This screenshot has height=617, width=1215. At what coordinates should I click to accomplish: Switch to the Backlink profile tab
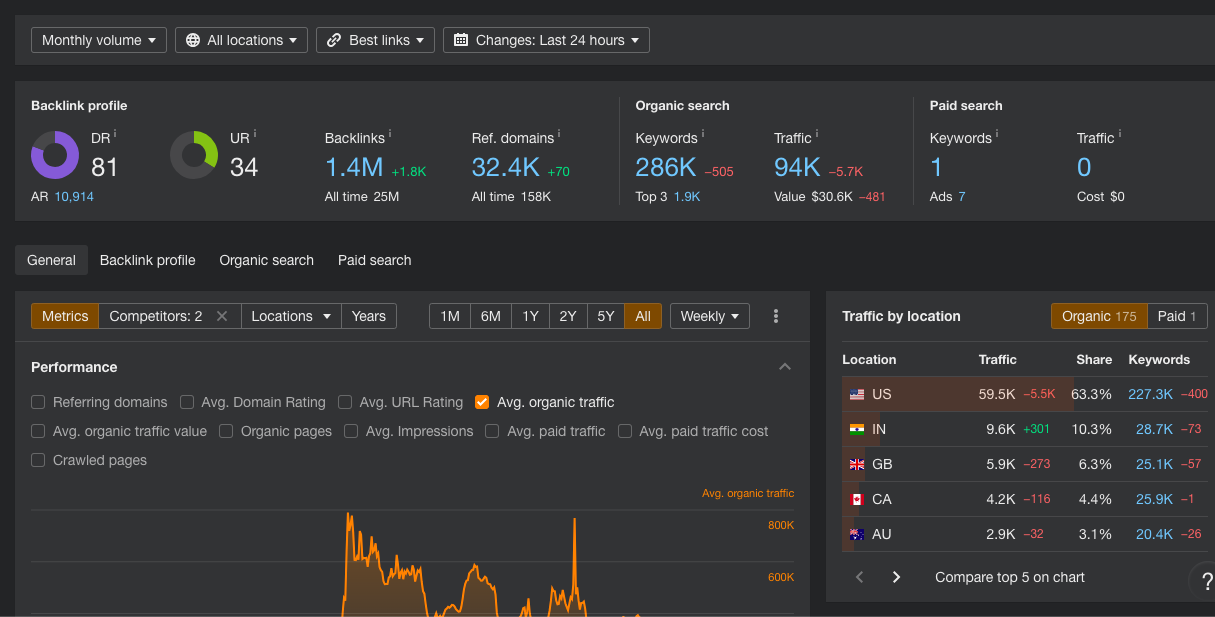pyautogui.click(x=148, y=260)
